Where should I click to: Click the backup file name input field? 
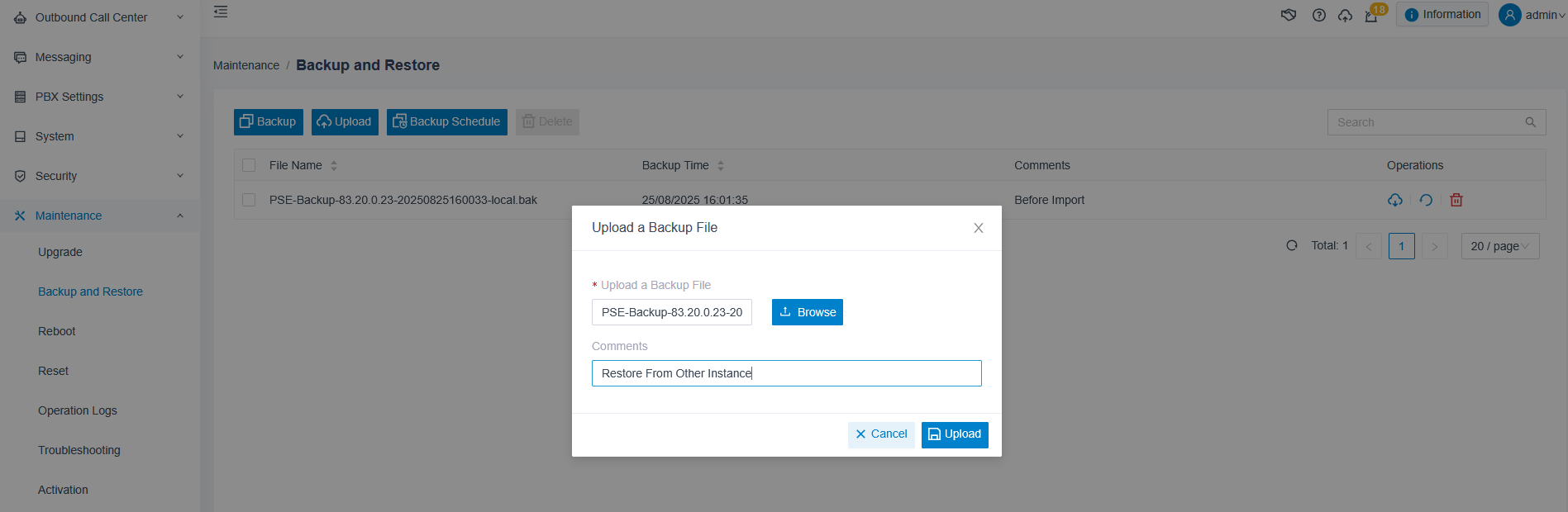click(x=672, y=312)
